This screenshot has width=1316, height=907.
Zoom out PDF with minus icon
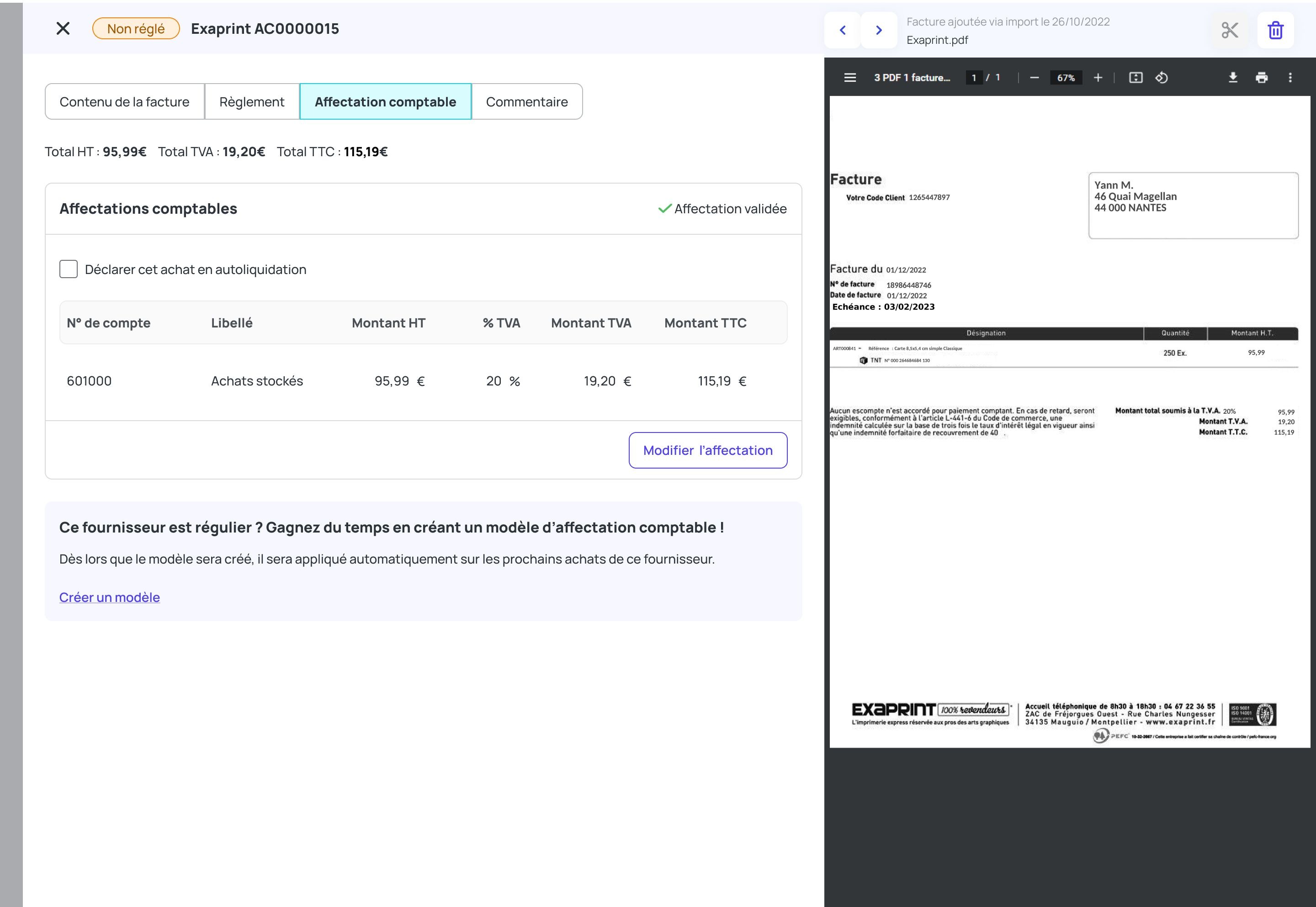tap(1034, 78)
